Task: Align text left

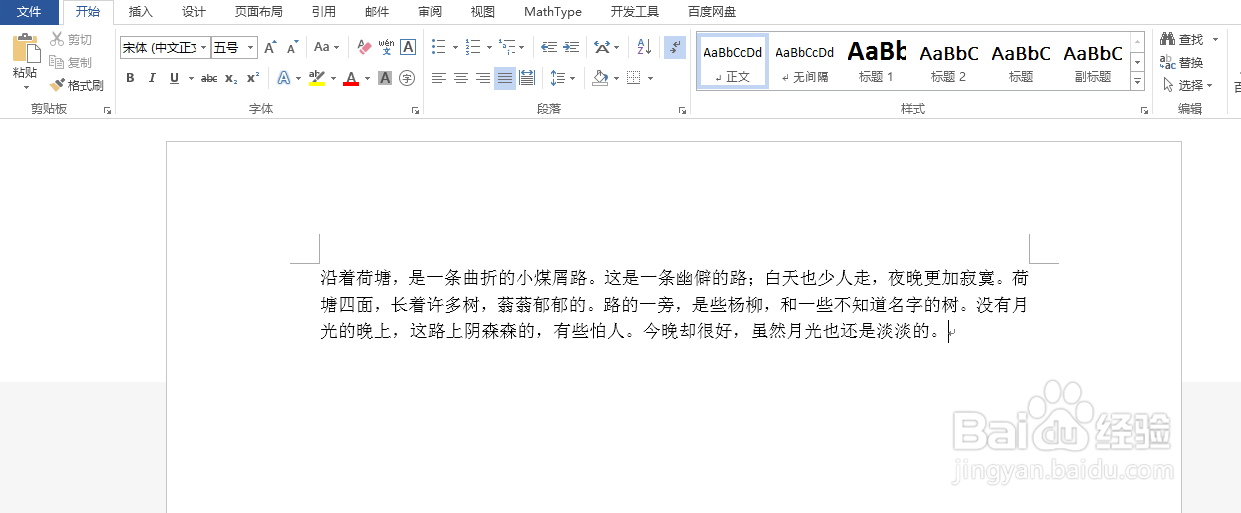Action: click(438, 78)
